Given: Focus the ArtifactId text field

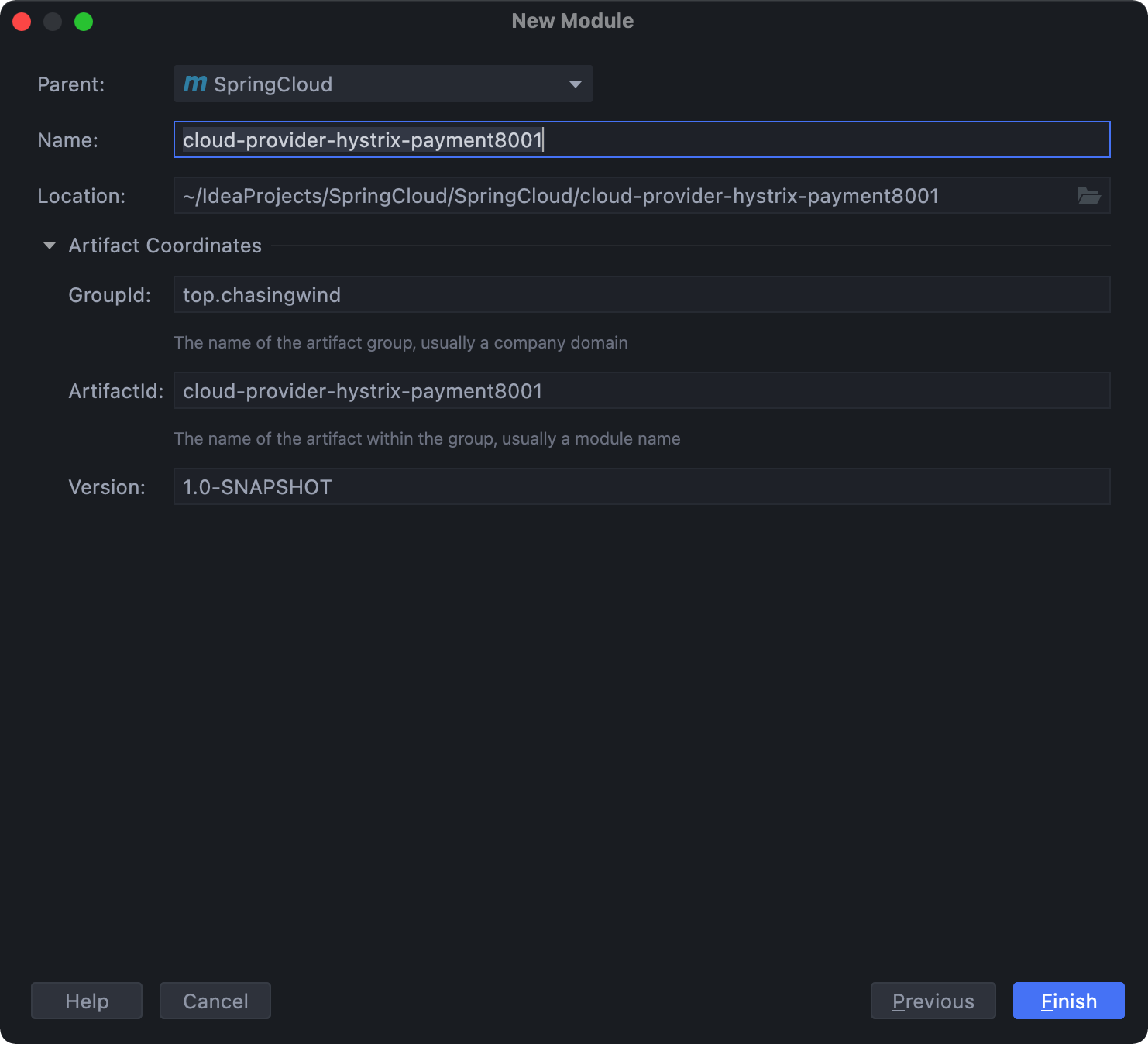Looking at the screenshot, I should [x=641, y=391].
